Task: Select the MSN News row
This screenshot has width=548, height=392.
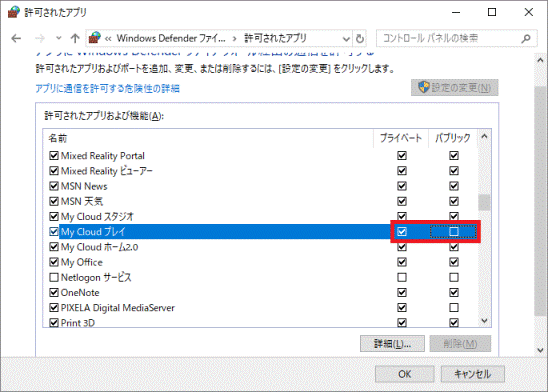Action: [260, 186]
